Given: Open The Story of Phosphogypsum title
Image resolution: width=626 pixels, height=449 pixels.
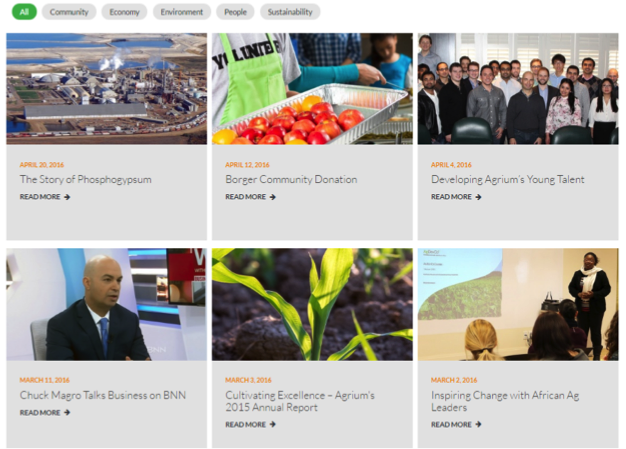Looking at the screenshot, I should click(85, 180).
